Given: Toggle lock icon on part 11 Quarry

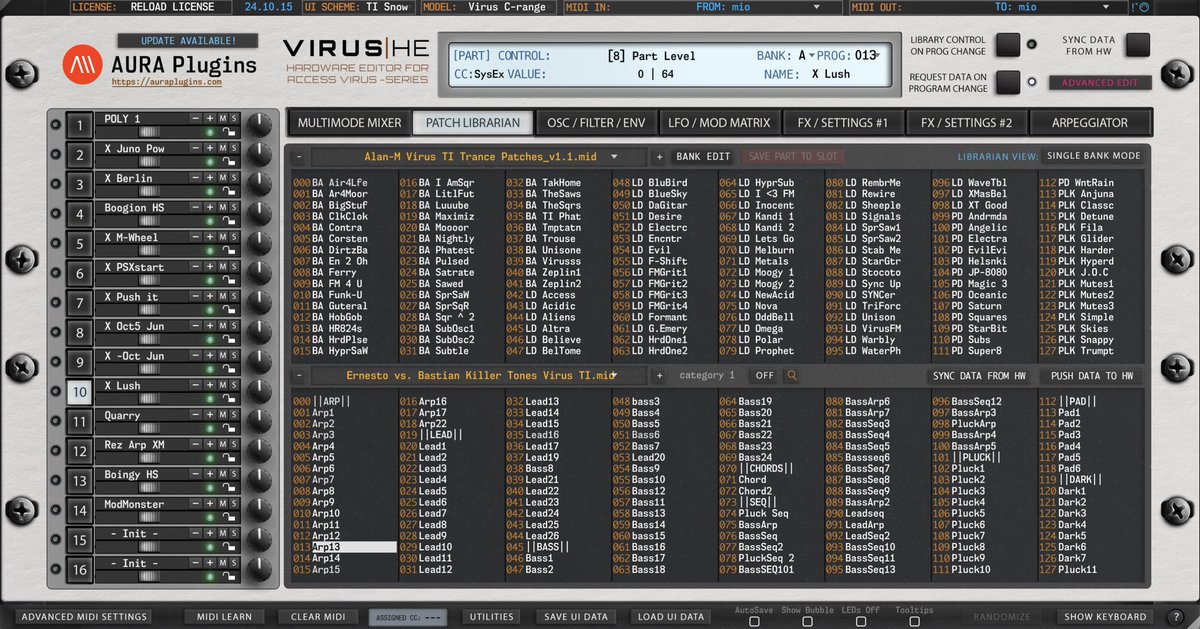Looking at the screenshot, I should point(230,428).
